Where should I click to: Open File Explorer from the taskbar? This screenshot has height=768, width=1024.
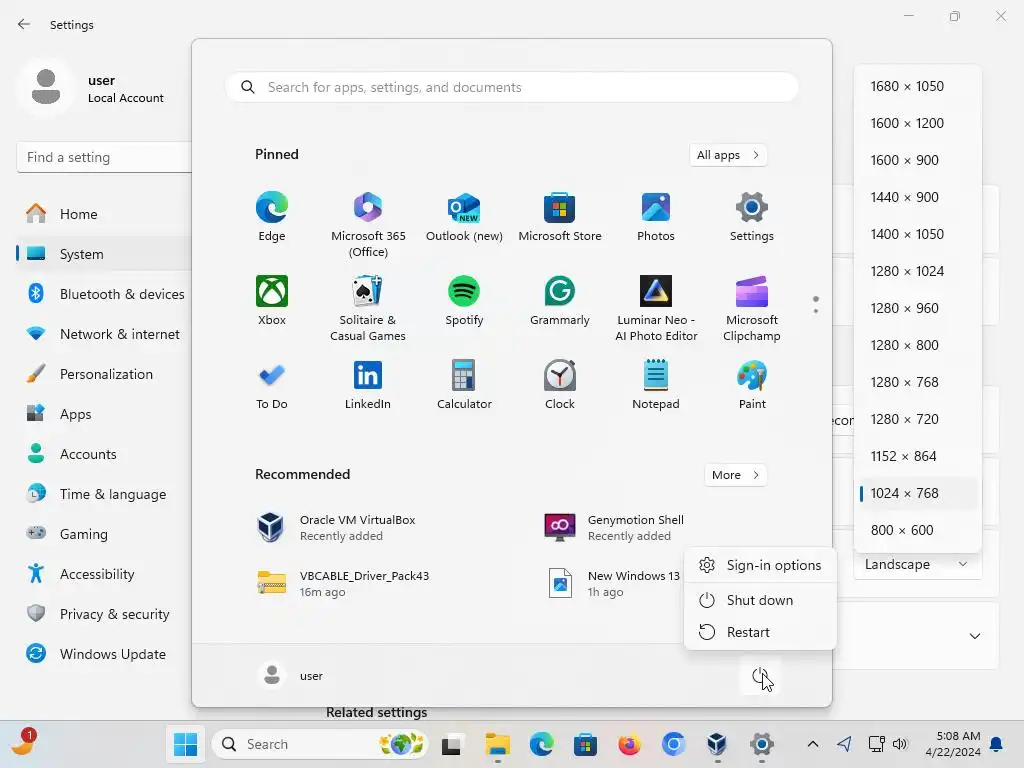point(497,744)
